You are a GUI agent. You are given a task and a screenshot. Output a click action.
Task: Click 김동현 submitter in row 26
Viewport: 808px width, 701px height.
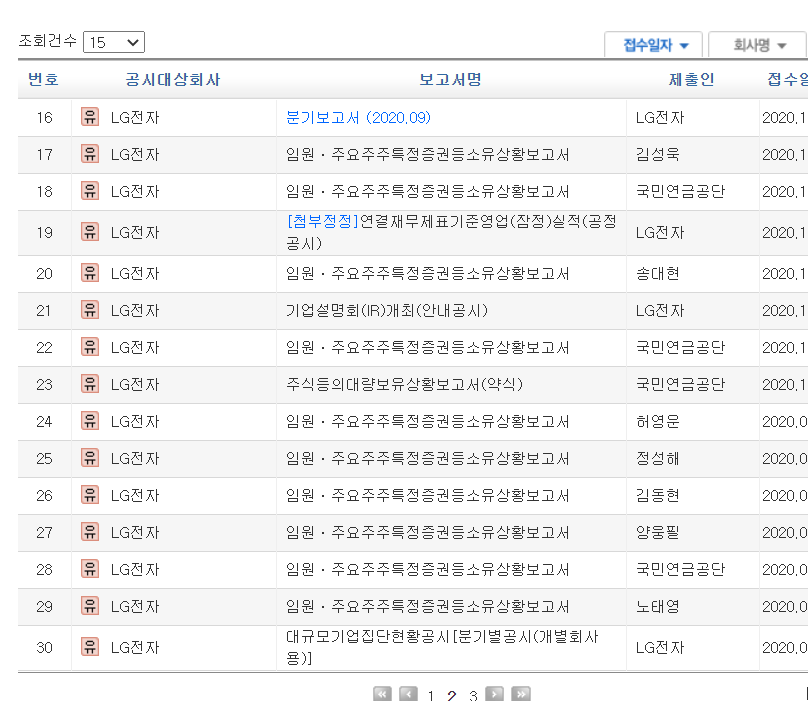click(x=658, y=496)
